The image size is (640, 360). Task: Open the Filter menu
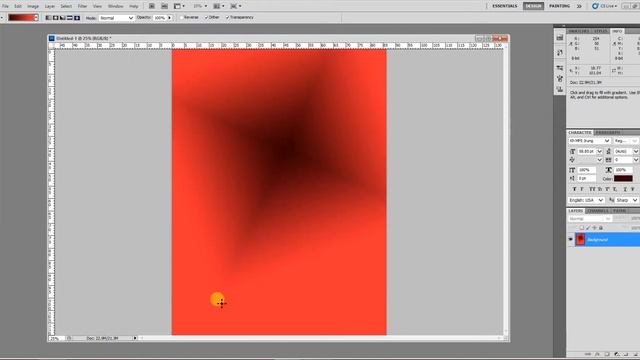click(x=82, y=7)
